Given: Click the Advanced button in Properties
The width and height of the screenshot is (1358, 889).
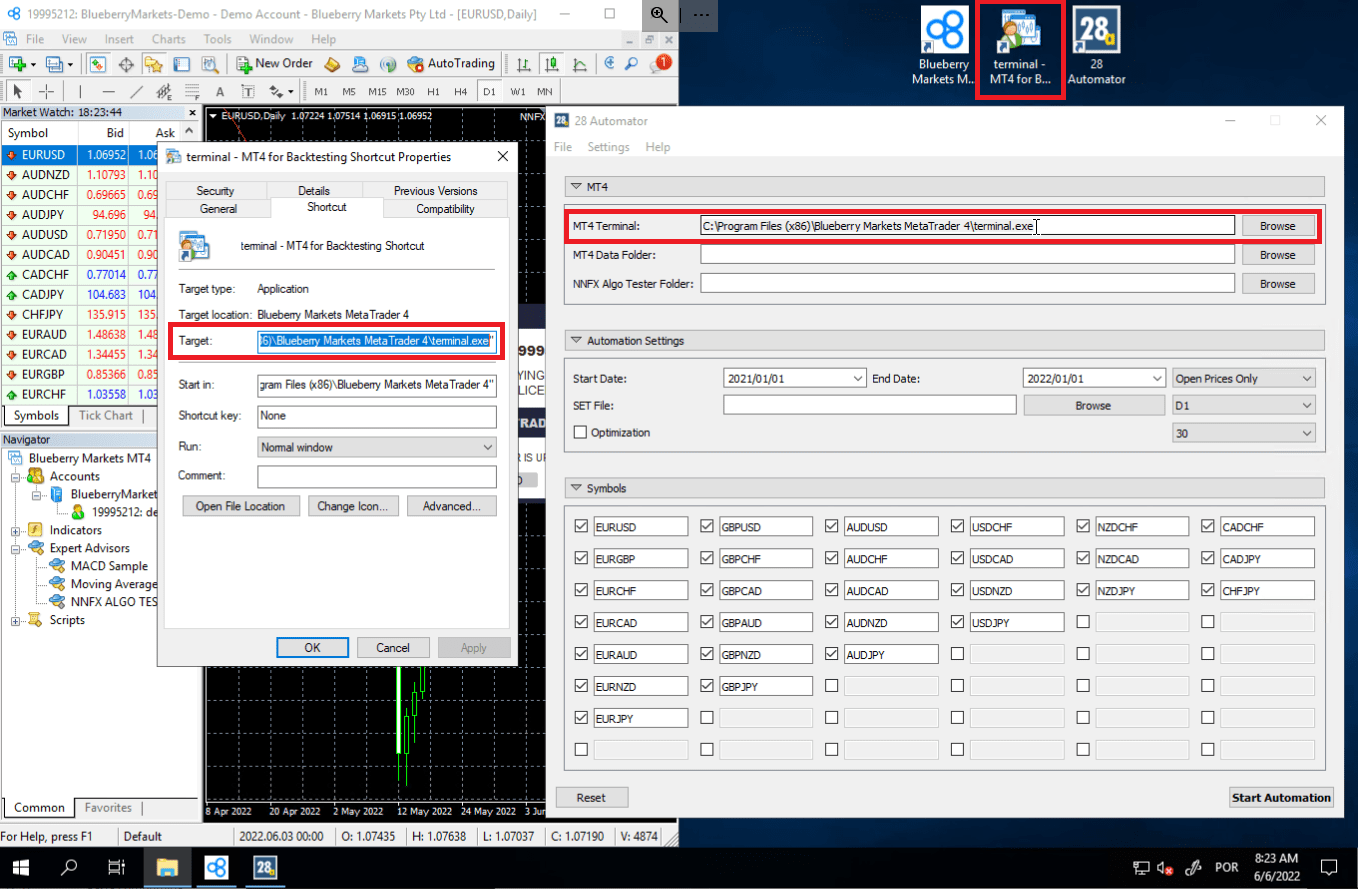Looking at the screenshot, I should [452, 506].
